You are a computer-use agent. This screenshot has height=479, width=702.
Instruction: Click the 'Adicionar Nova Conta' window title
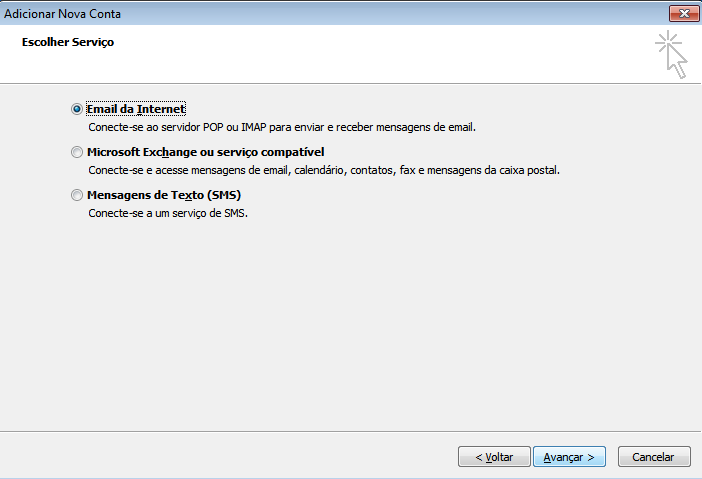(63, 14)
